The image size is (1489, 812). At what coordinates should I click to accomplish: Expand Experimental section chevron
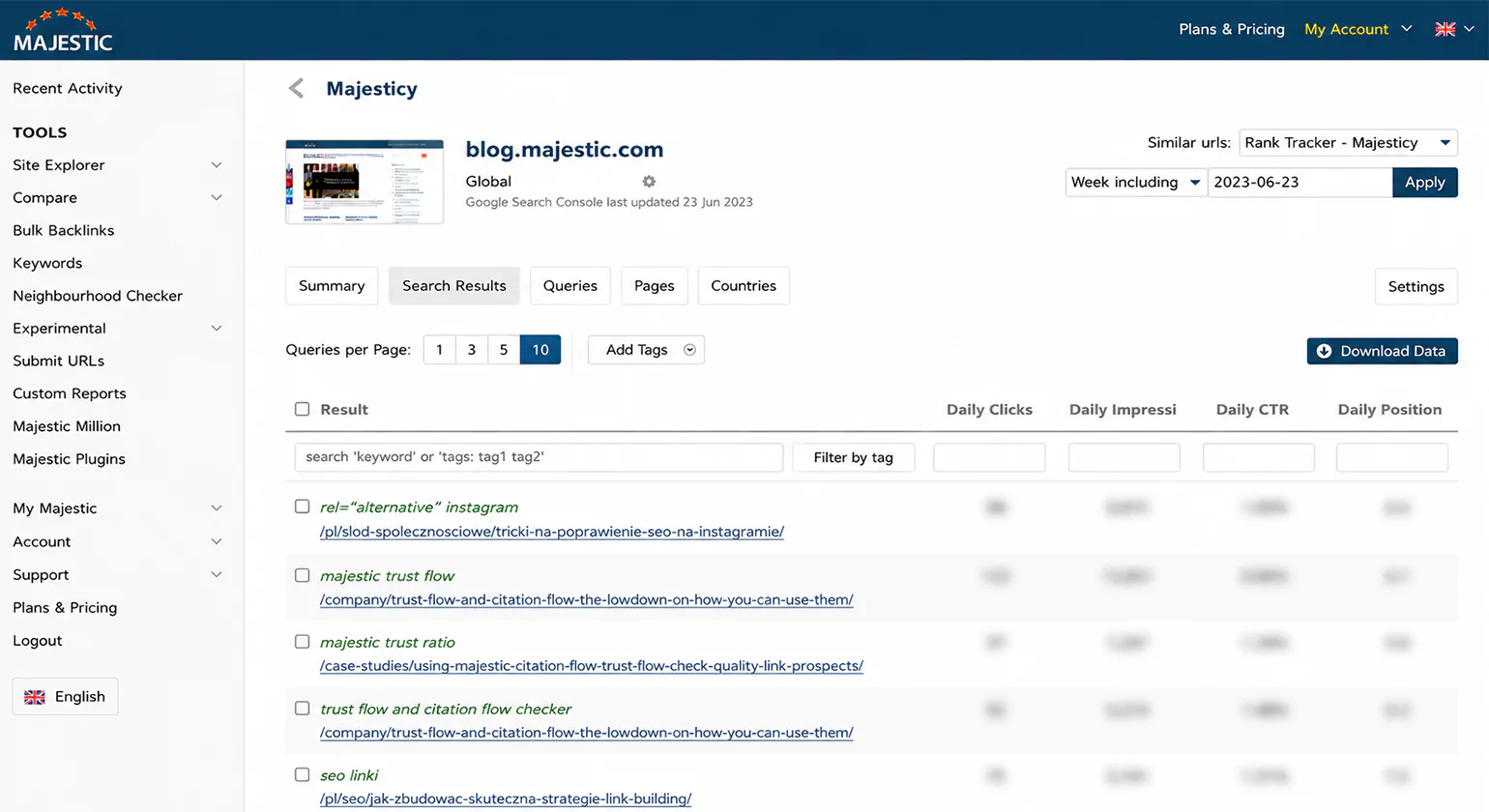[x=217, y=329]
